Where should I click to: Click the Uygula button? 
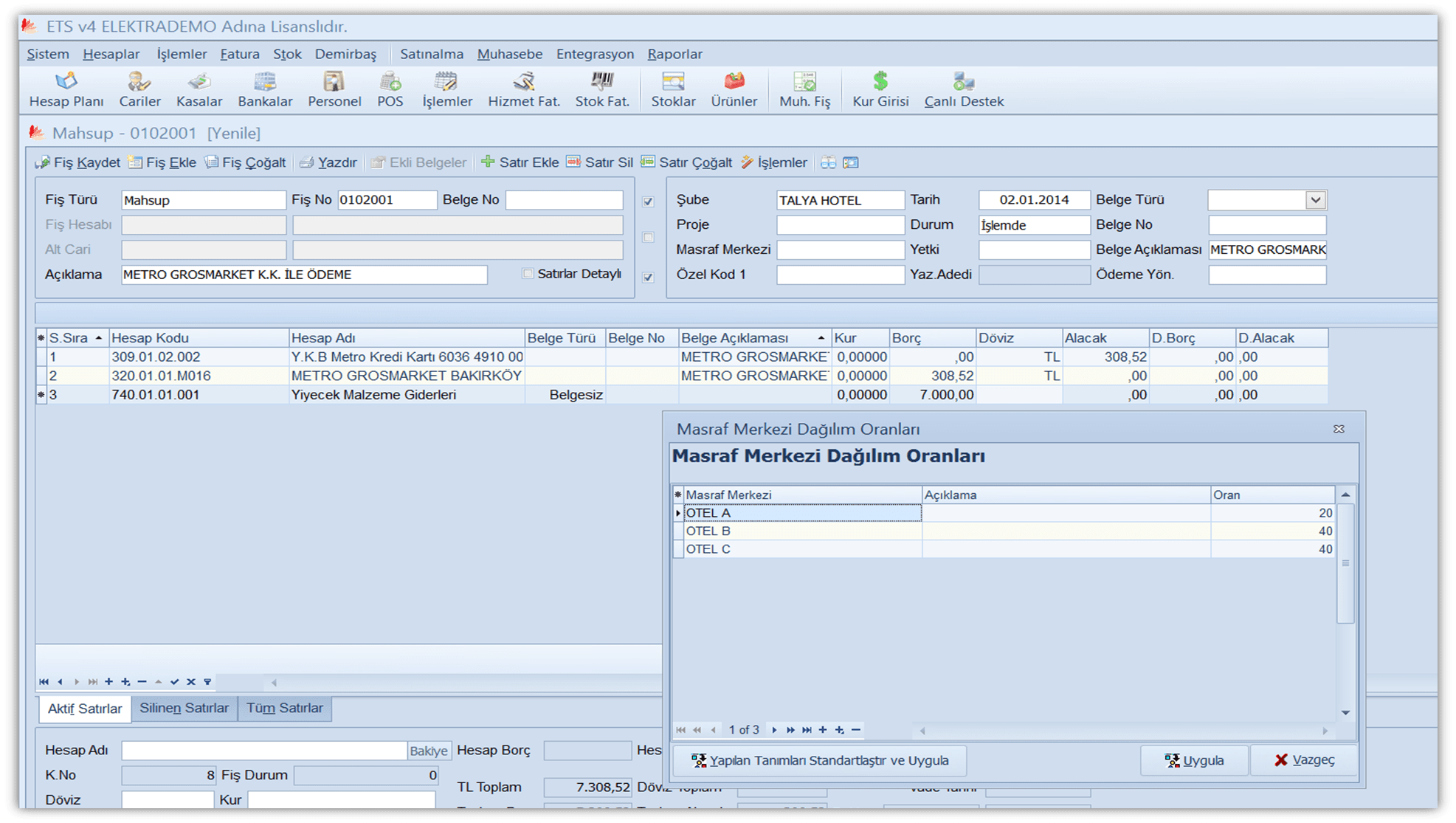click(x=1194, y=760)
